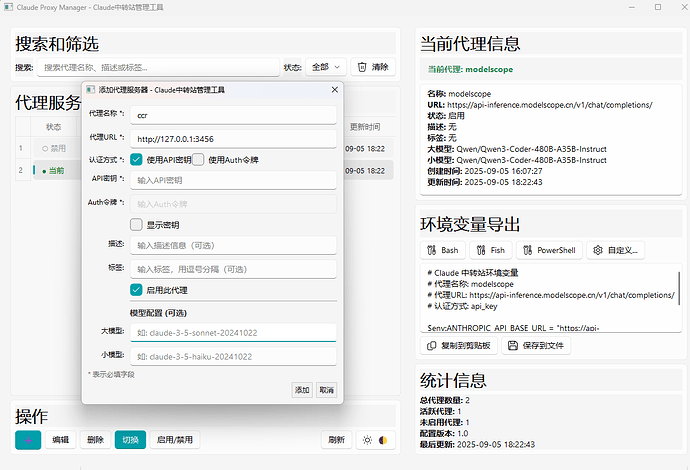
Task: Export environment variables for Fish
Action: pyautogui.click(x=491, y=250)
